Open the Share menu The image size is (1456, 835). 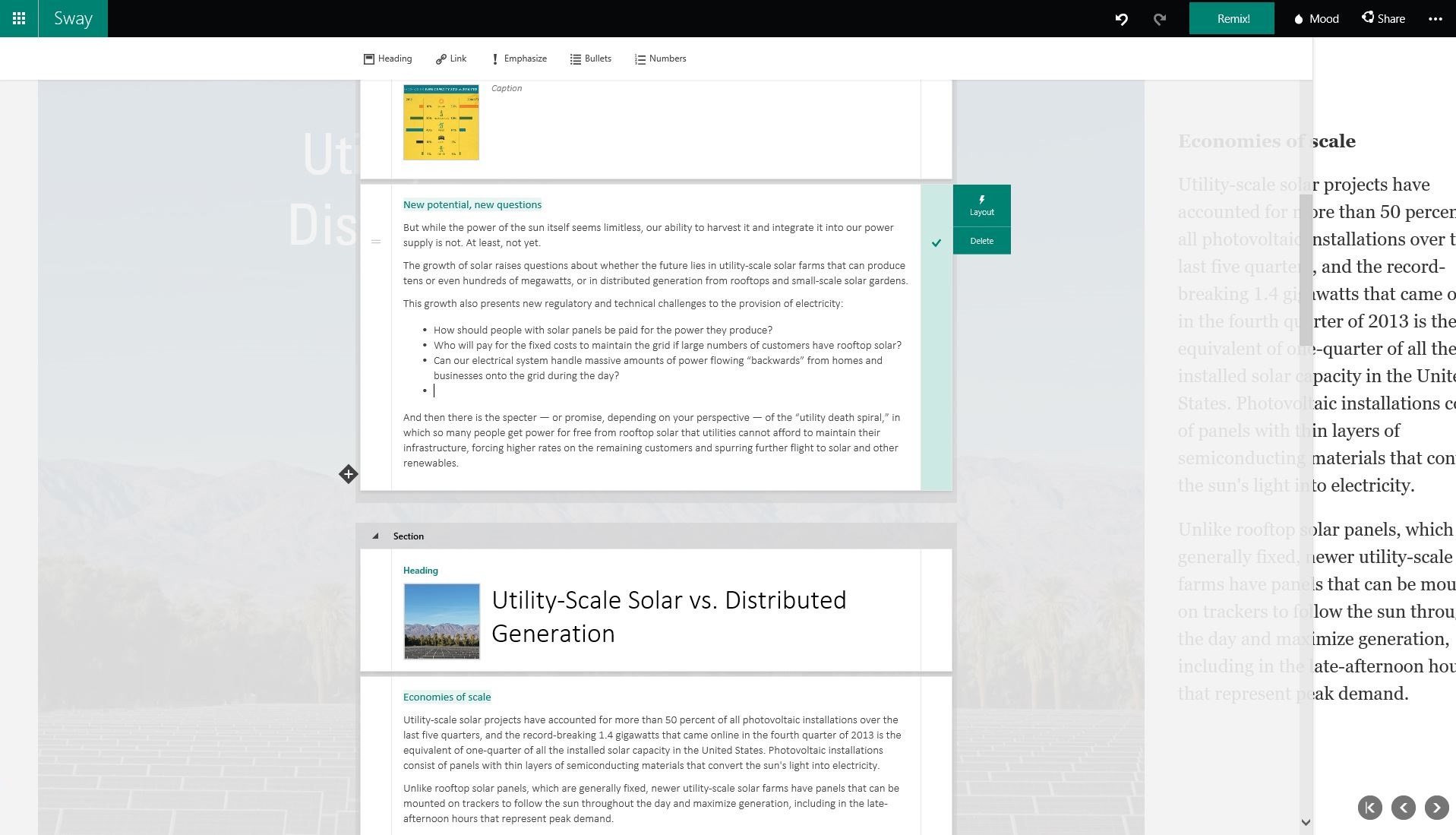coord(1383,19)
